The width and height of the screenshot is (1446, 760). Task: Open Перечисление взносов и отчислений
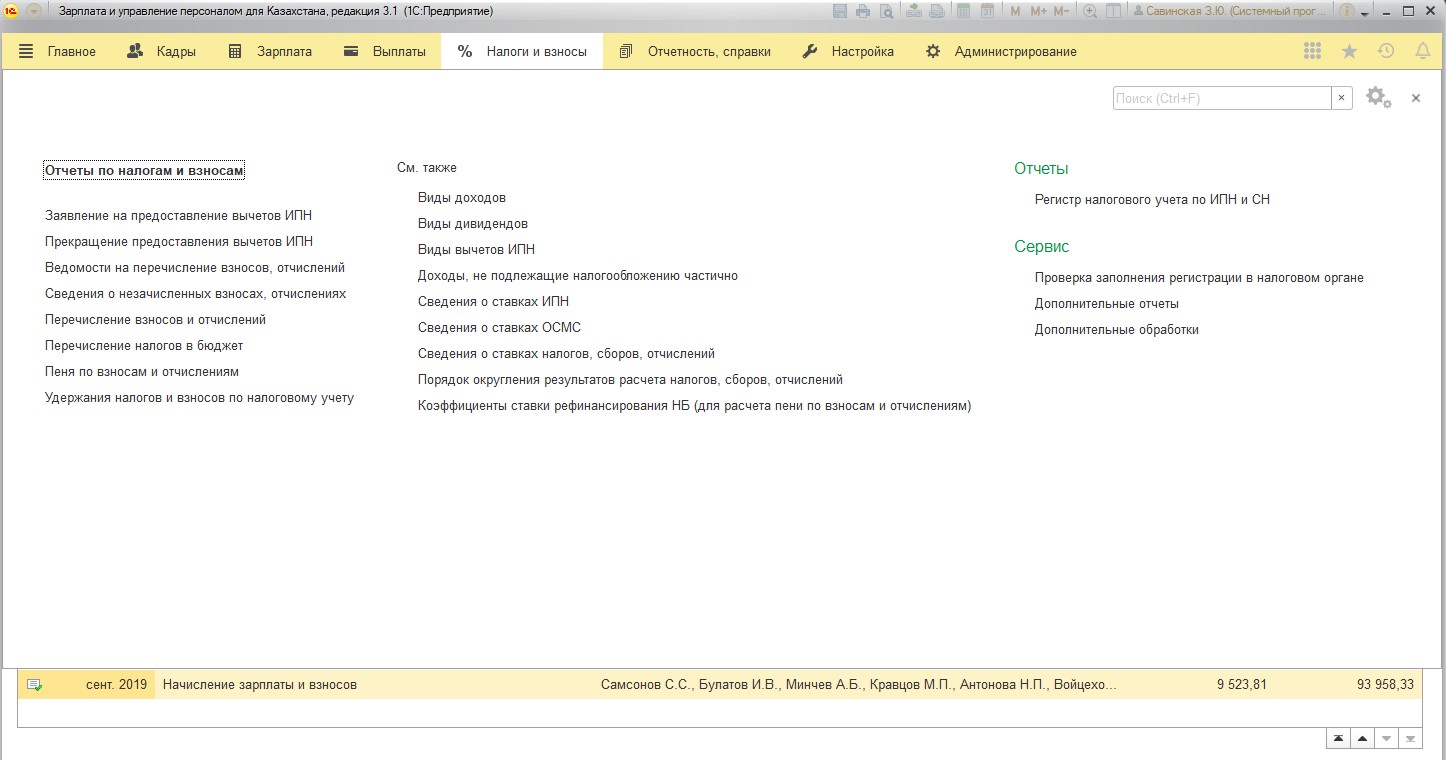[x=155, y=319]
